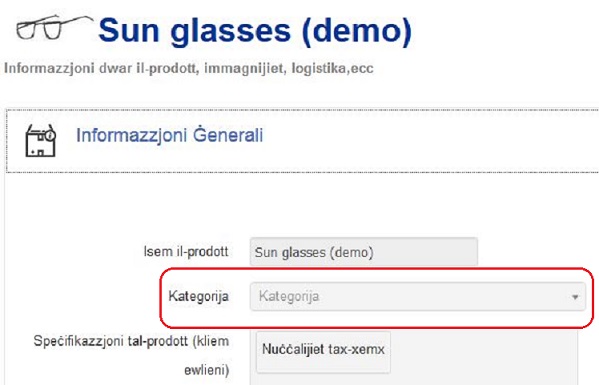Open the Kategorija dropdown
The height and width of the screenshot is (385, 599).
pyautogui.click(x=418, y=296)
